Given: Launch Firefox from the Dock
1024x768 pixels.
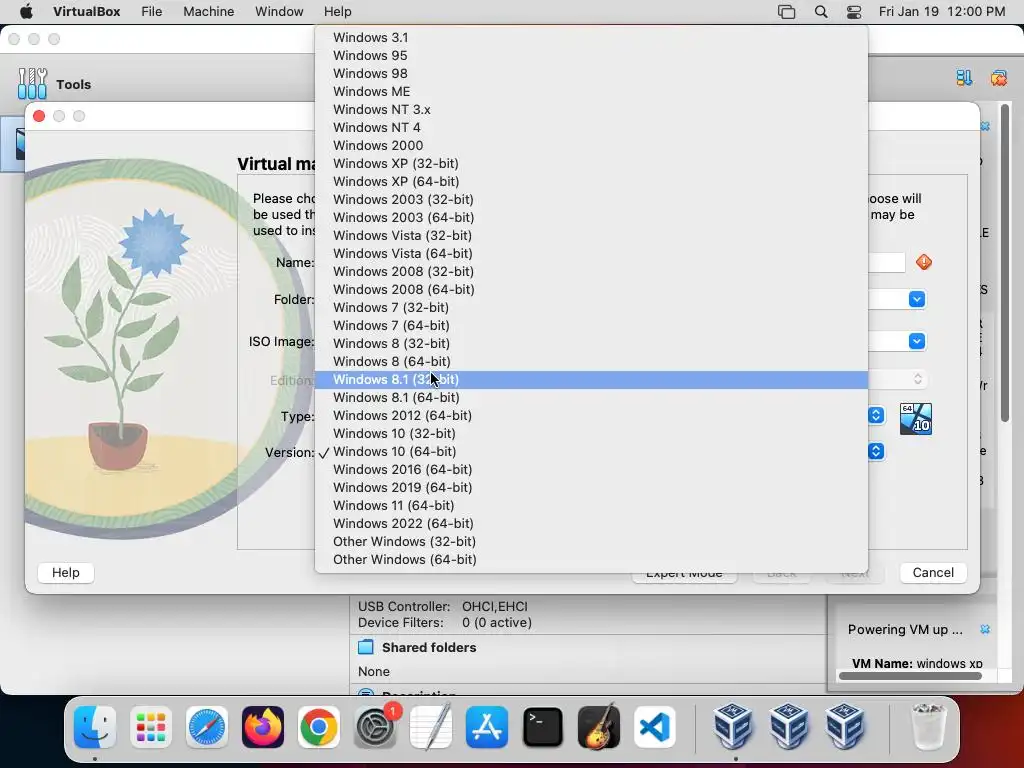Looking at the screenshot, I should pos(263,727).
